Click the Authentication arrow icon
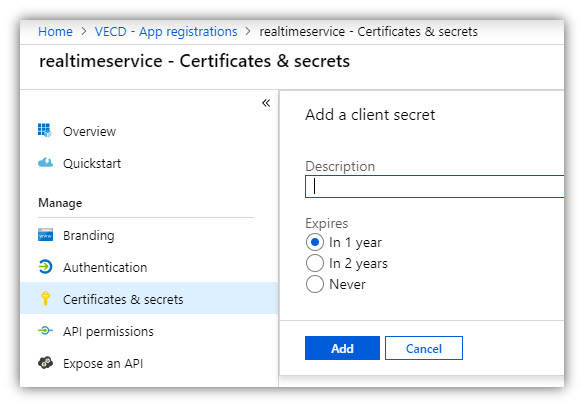This screenshot has height=407, width=584. [x=45, y=267]
